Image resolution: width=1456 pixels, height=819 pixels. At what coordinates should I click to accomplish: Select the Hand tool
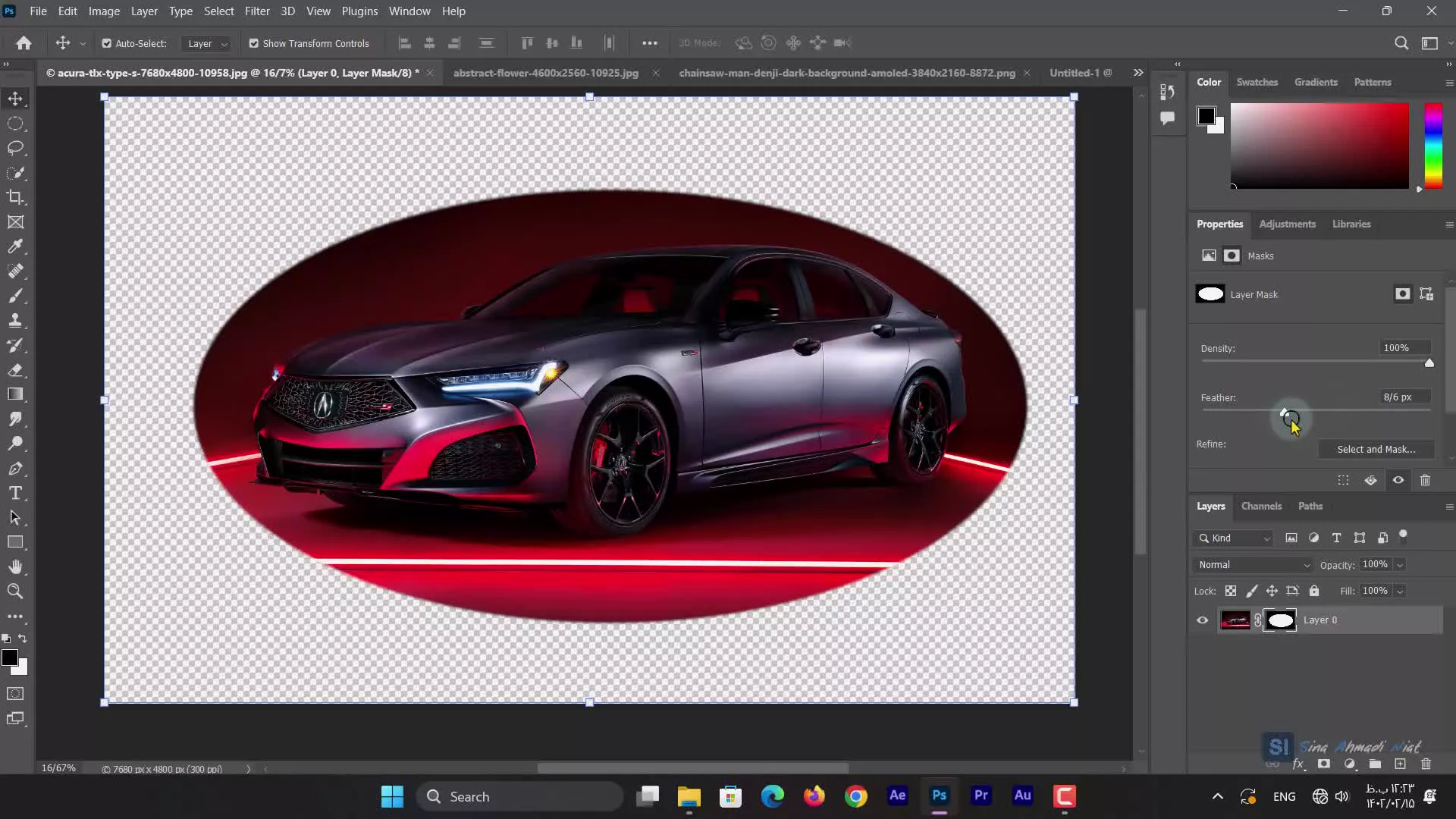pyautogui.click(x=15, y=566)
